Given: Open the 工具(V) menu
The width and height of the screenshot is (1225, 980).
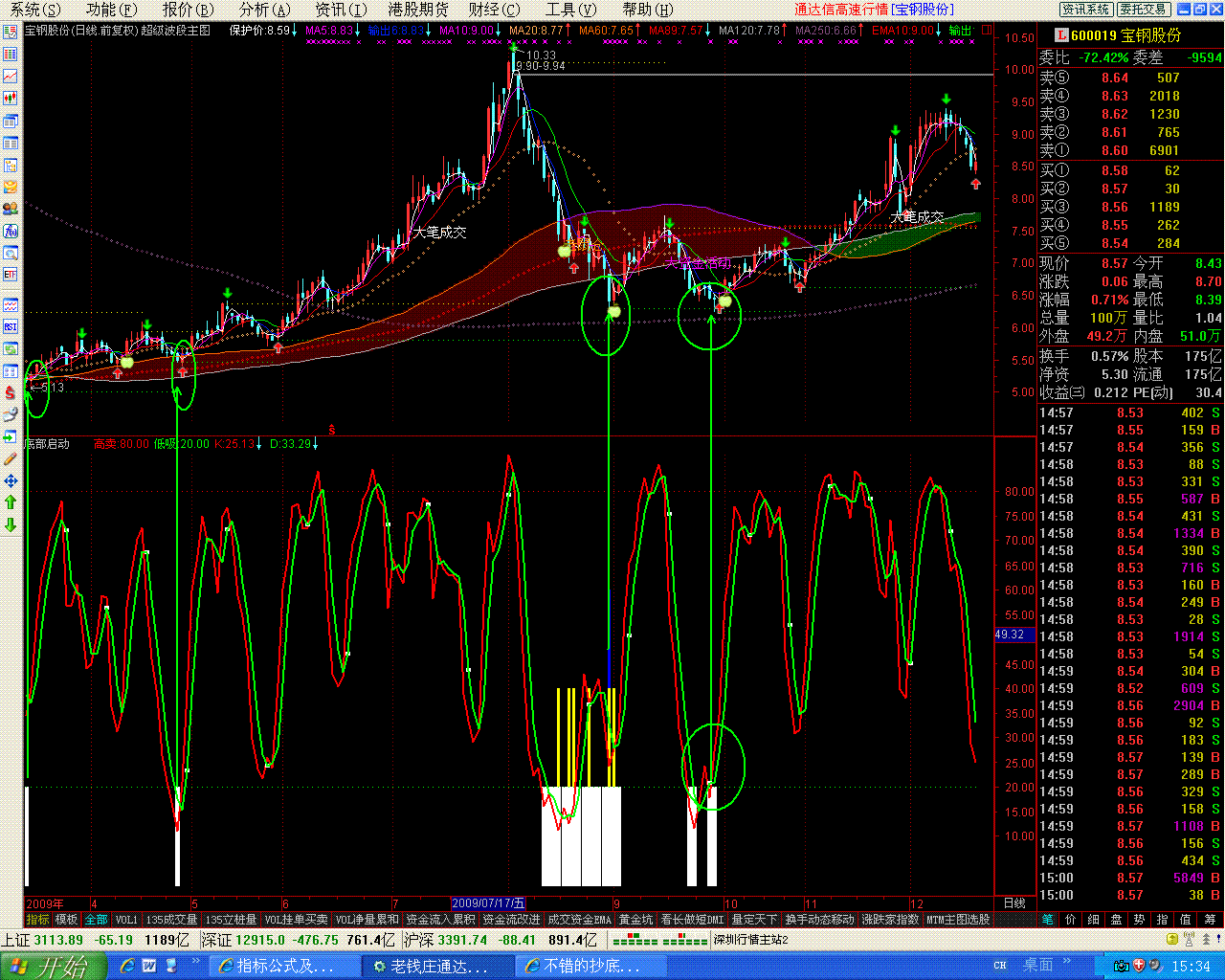Looking at the screenshot, I should [570, 10].
